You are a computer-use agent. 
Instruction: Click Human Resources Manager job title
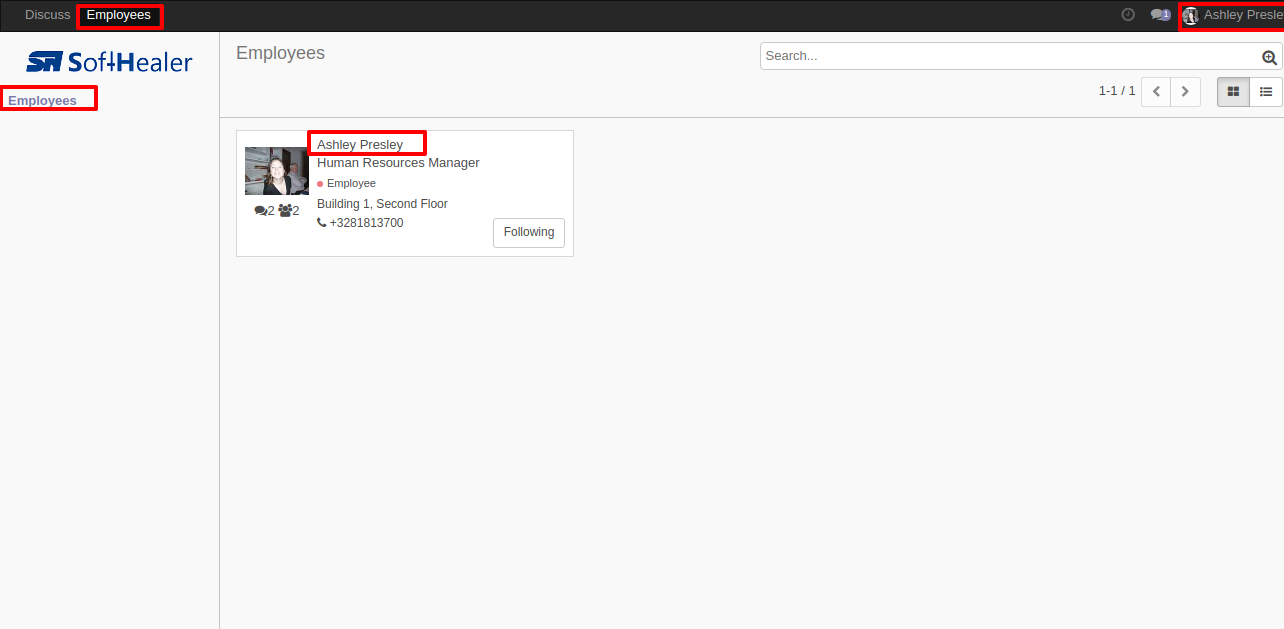coord(398,163)
